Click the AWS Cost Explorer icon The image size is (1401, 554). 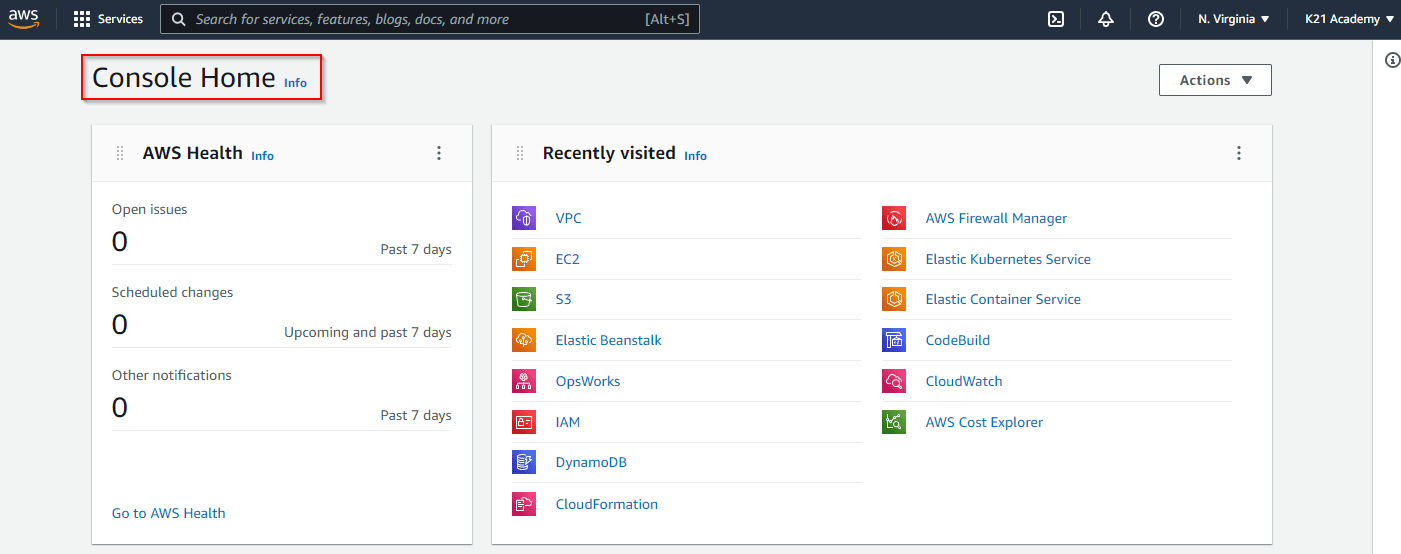[894, 422]
